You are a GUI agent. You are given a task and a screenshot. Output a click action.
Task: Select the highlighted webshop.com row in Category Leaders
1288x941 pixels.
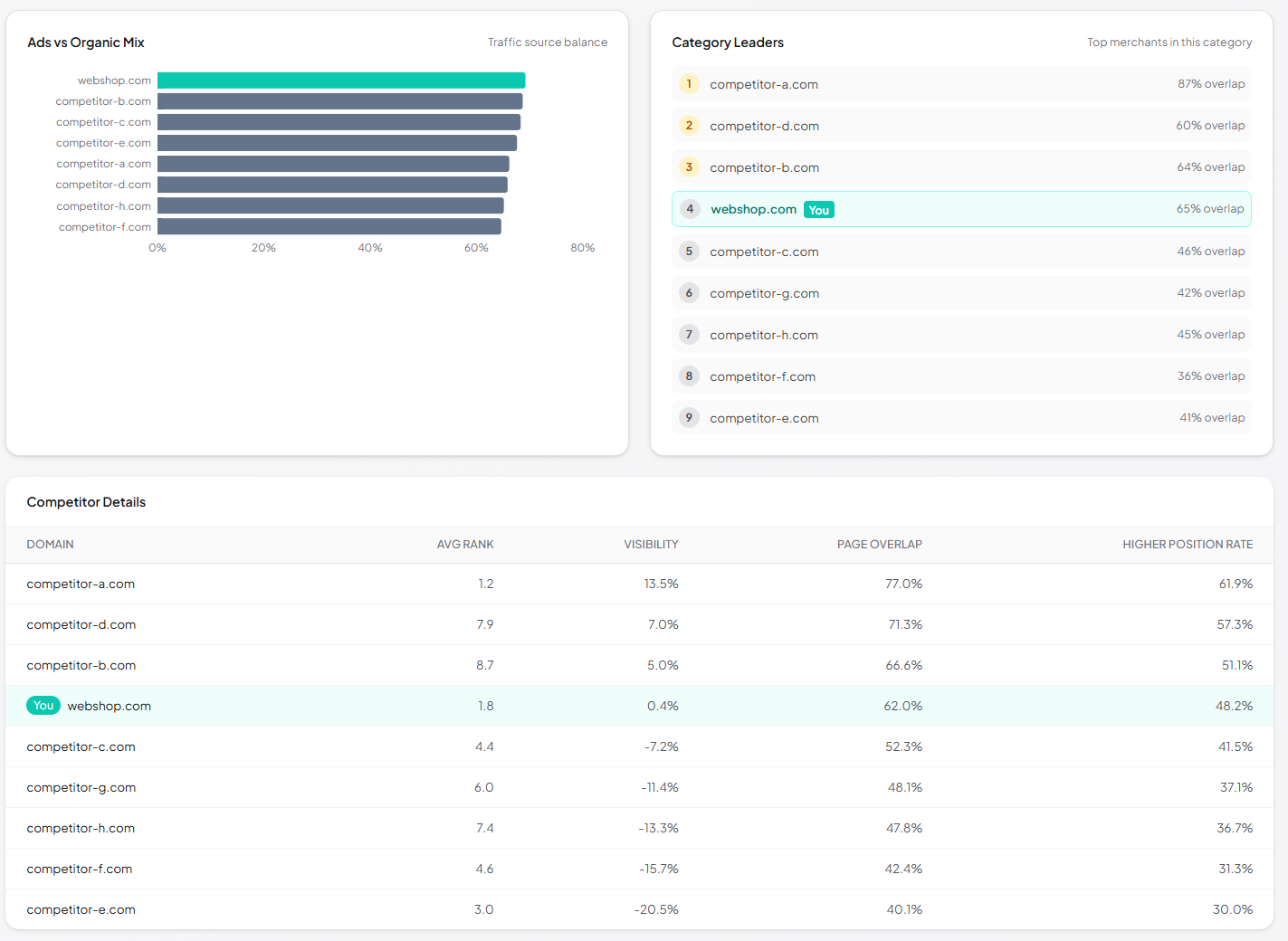tap(960, 208)
